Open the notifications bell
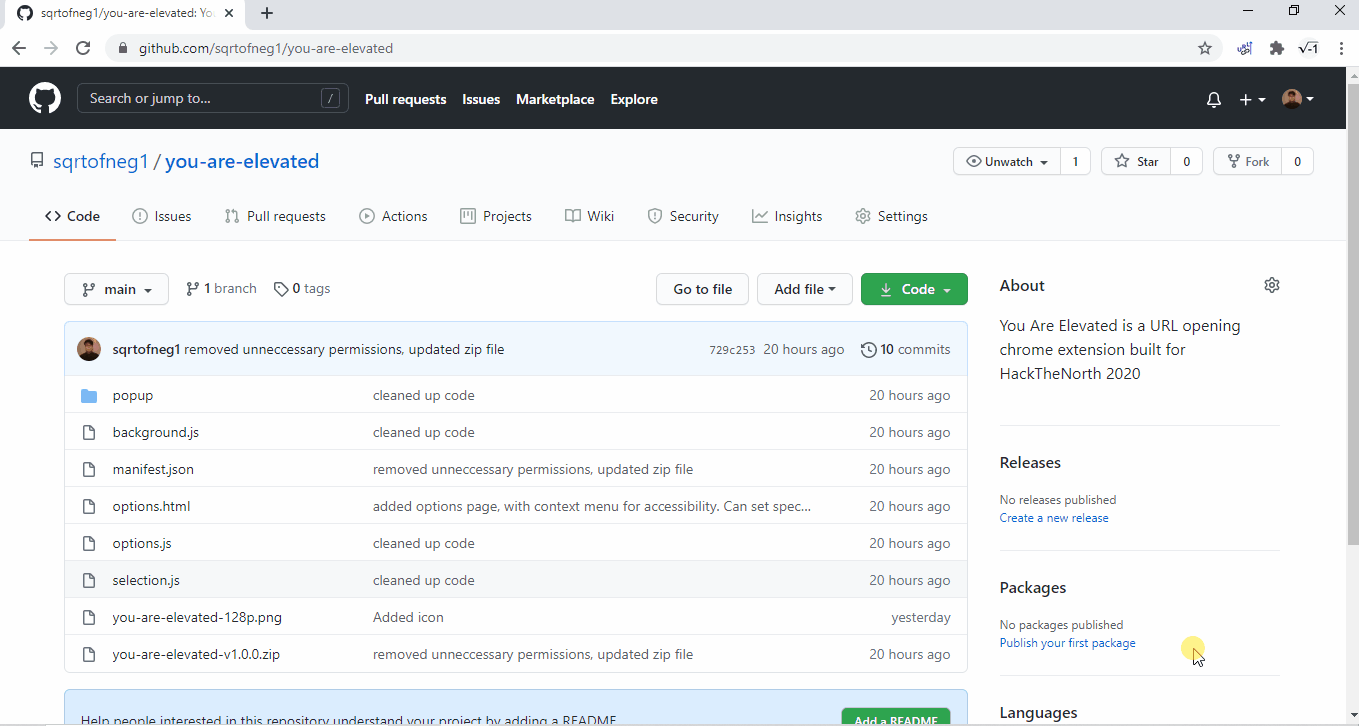Viewport: 1359px width, 726px height. (1214, 99)
